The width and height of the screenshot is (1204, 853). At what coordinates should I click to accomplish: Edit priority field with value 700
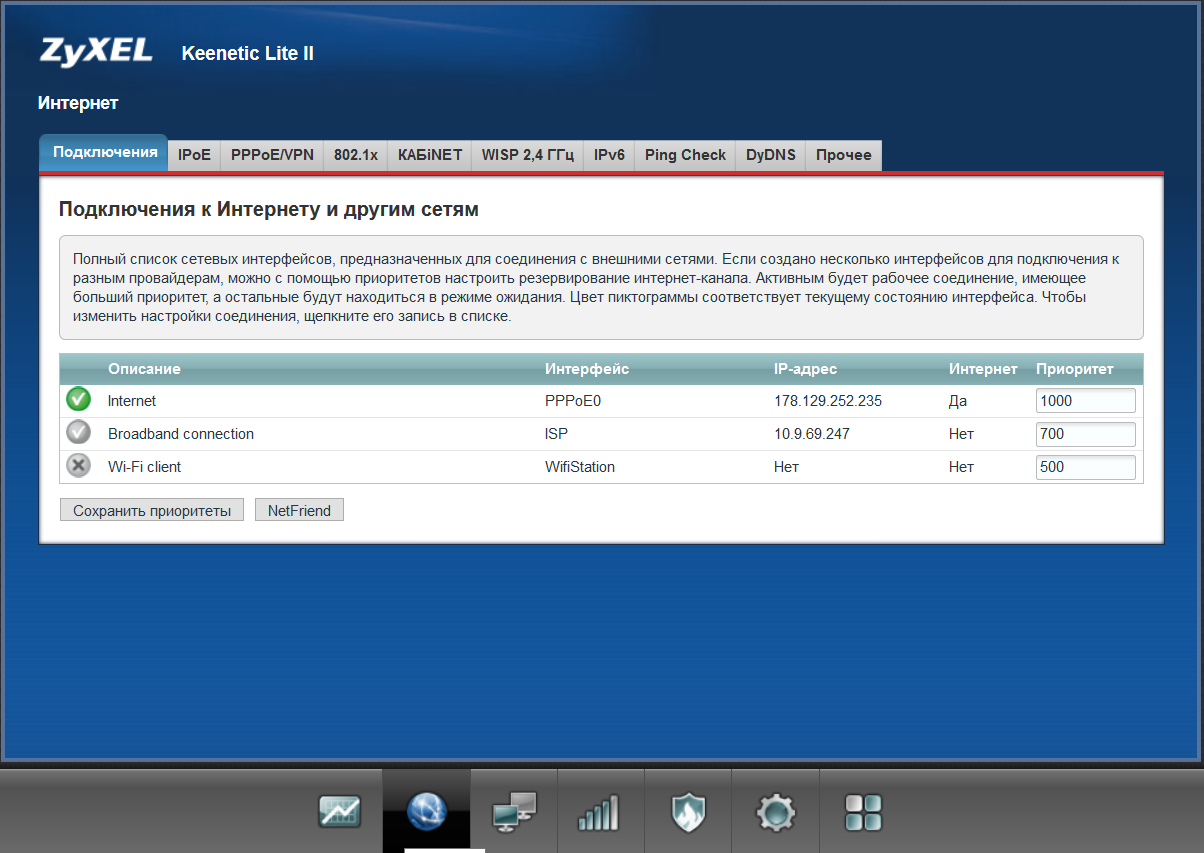click(1086, 434)
